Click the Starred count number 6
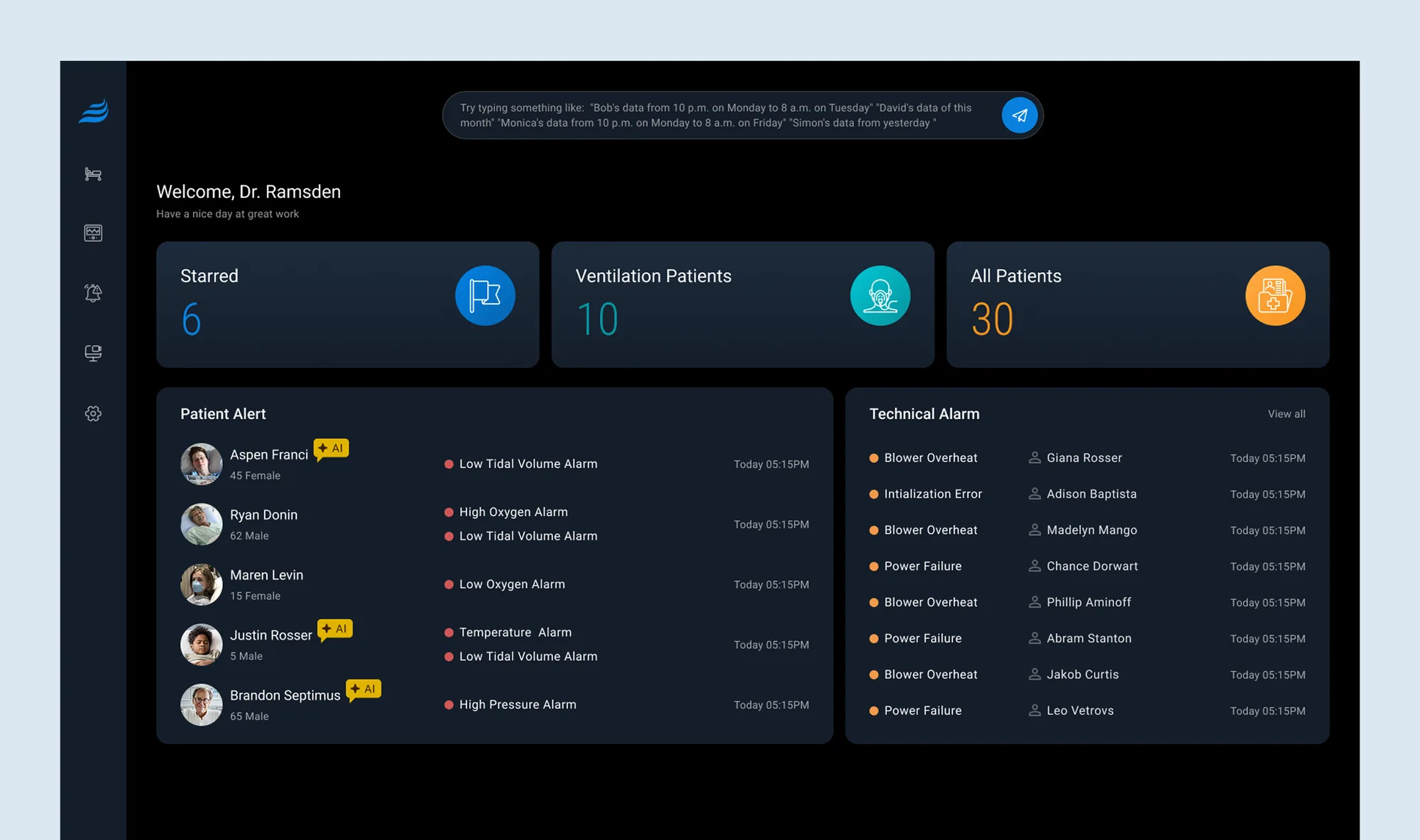The width and height of the screenshot is (1420, 840). pos(190,320)
